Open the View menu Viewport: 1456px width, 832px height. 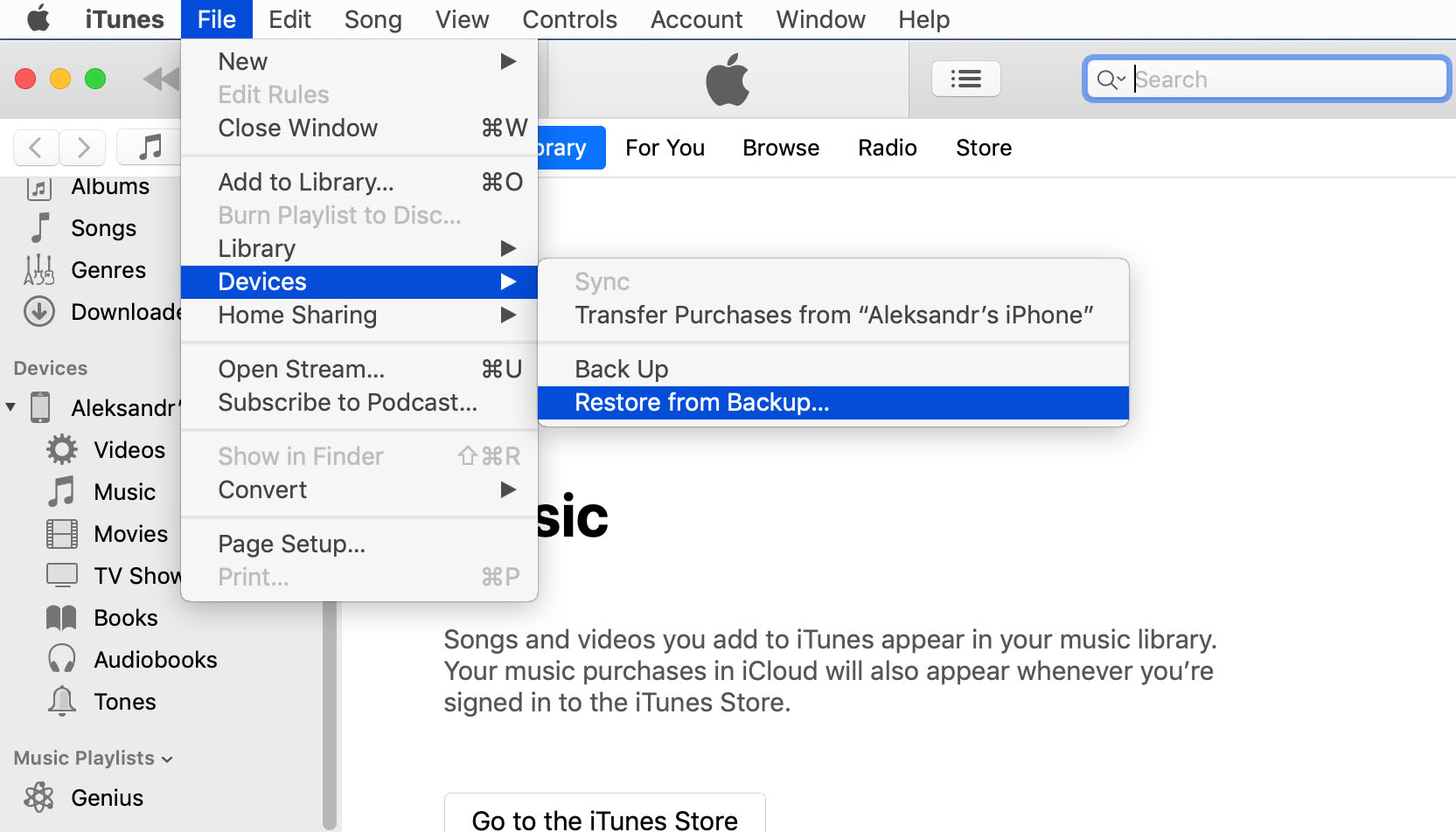pyautogui.click(x=462, y=19)
